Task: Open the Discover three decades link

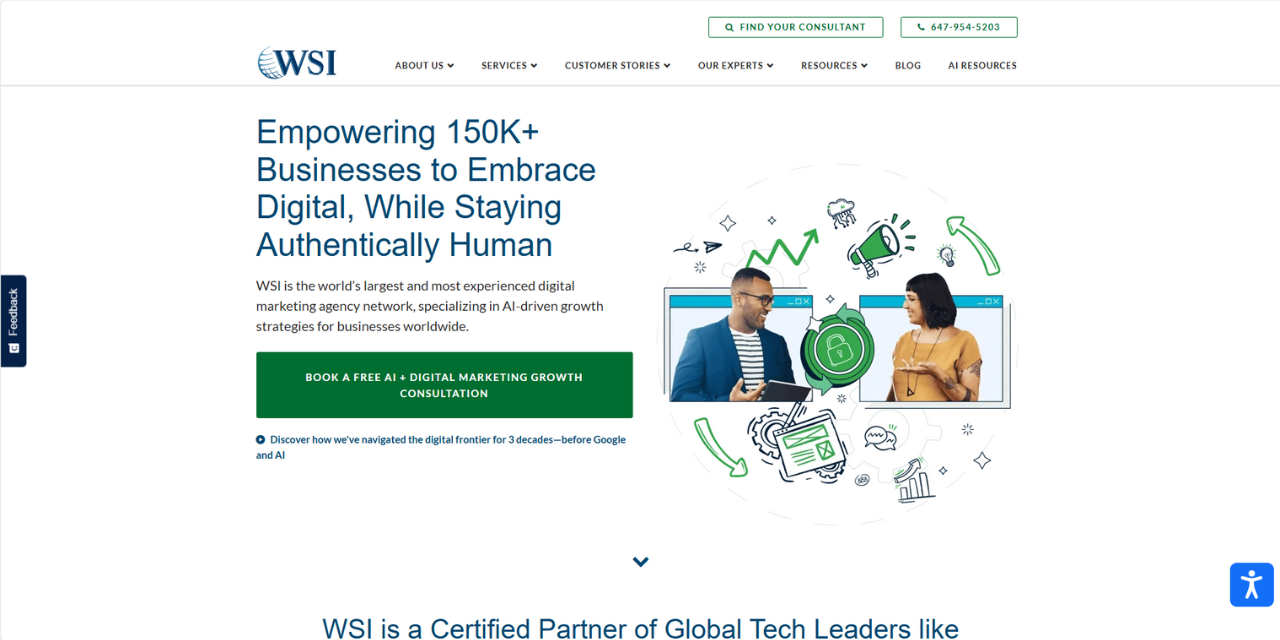Action: pyautogui.click(x=441, y=447)
